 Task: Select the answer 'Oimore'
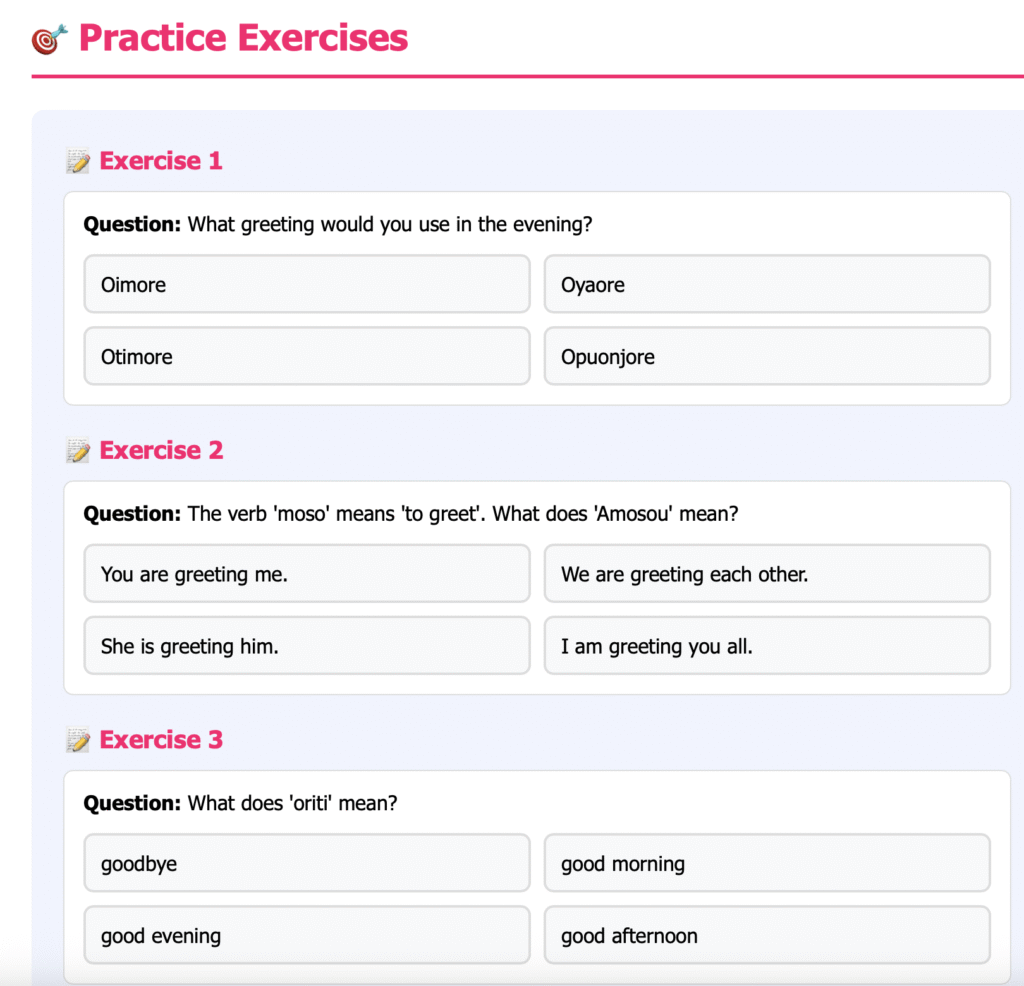pyautogui.click(x=306, y=285)
